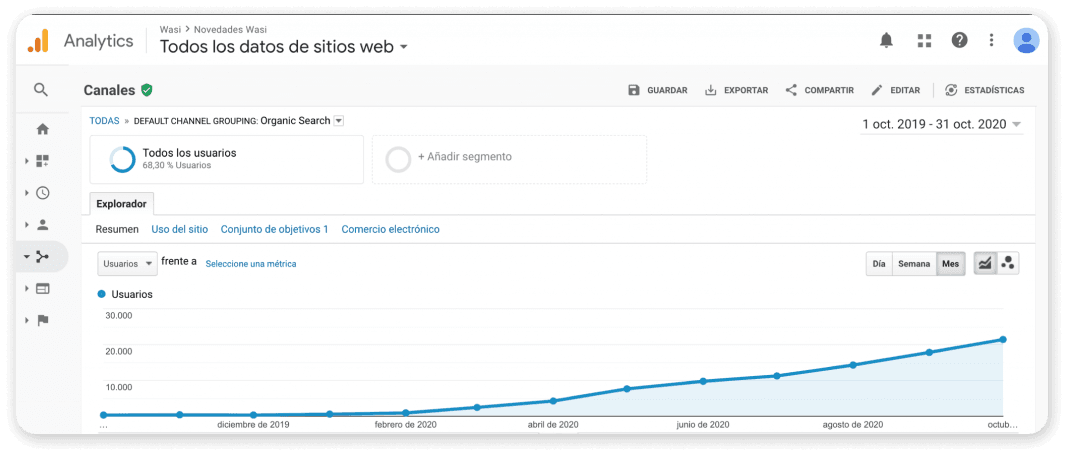Image resolution: width=1068 pixels, height=456 pixels.
Task: Open the help question mark icon
Action: click(x=960, y=41)
